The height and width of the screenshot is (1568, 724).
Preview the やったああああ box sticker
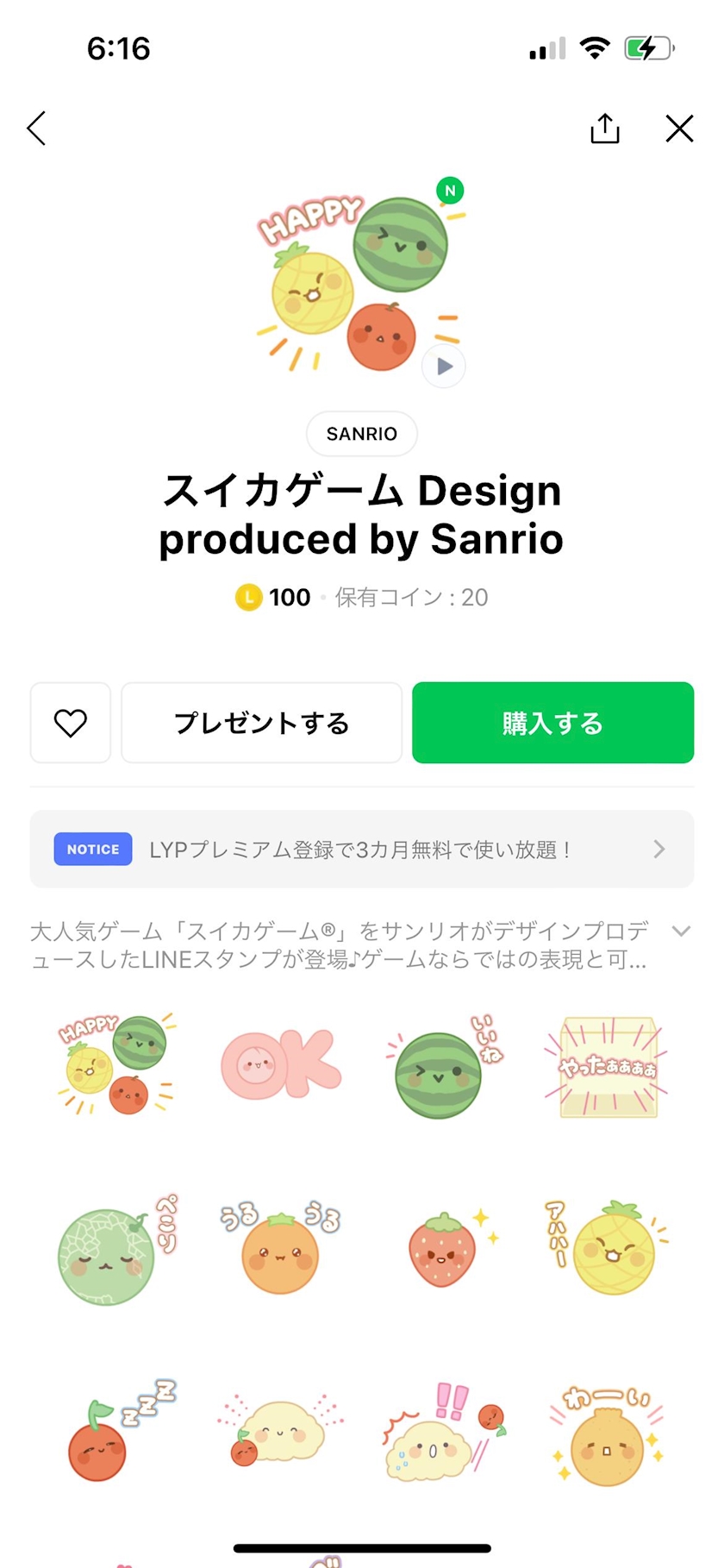point(607,1067)
